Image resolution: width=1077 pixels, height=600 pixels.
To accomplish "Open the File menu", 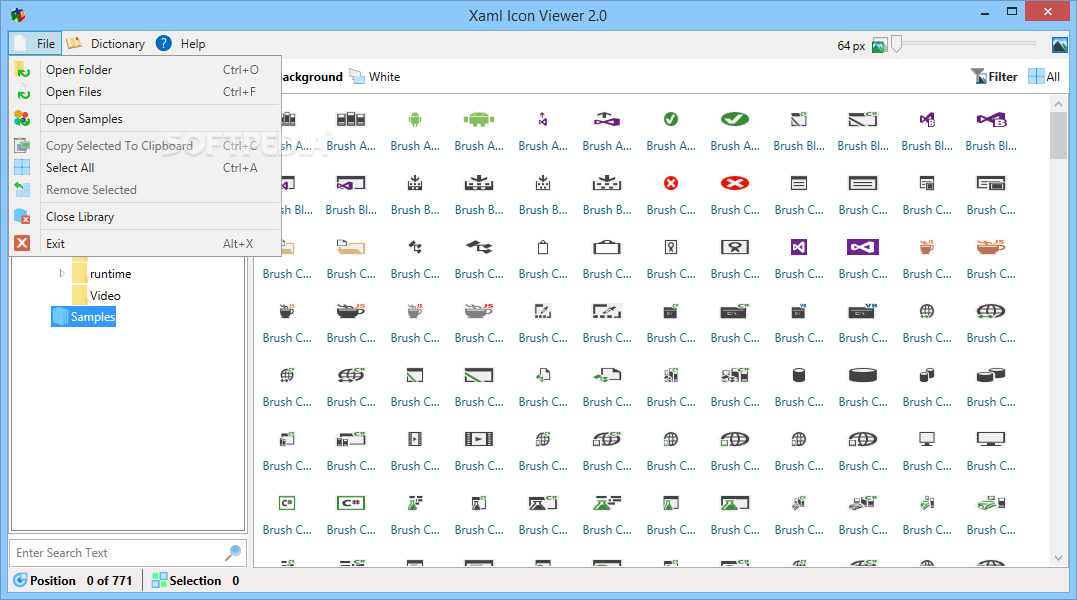I will [35, 43].
